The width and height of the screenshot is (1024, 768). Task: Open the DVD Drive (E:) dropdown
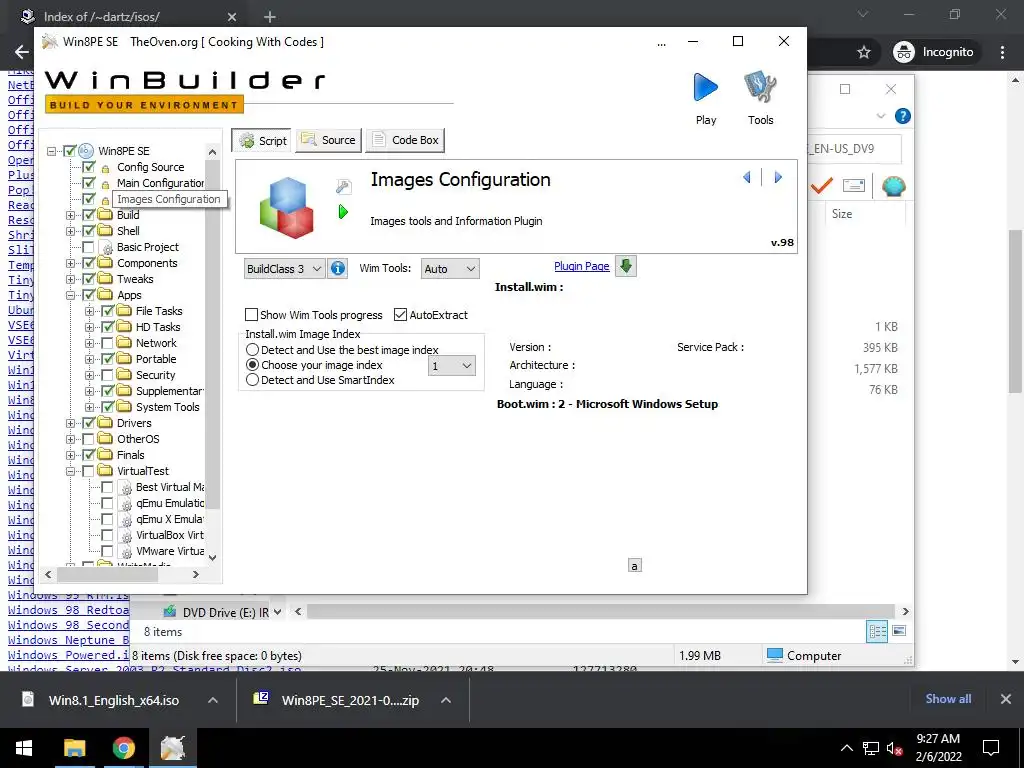pos(278,613)
